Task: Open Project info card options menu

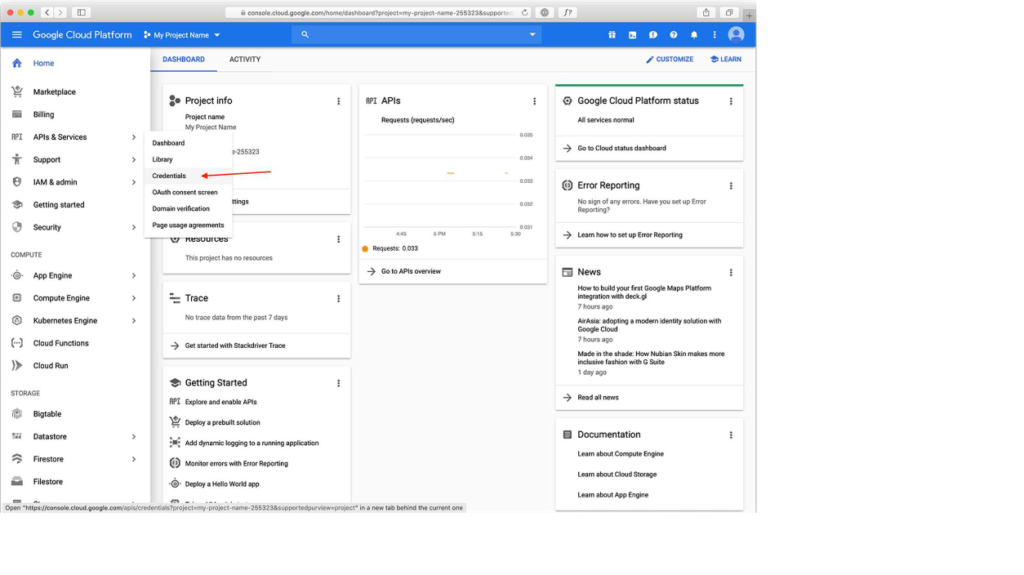Action: pyautogui.click(x=339, y=101)
